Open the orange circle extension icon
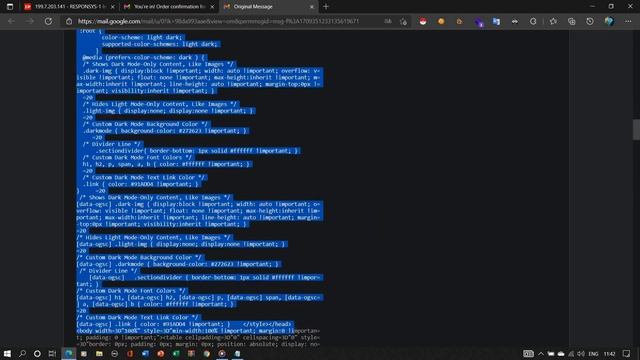The image size is (640, 360). point(441,21)
